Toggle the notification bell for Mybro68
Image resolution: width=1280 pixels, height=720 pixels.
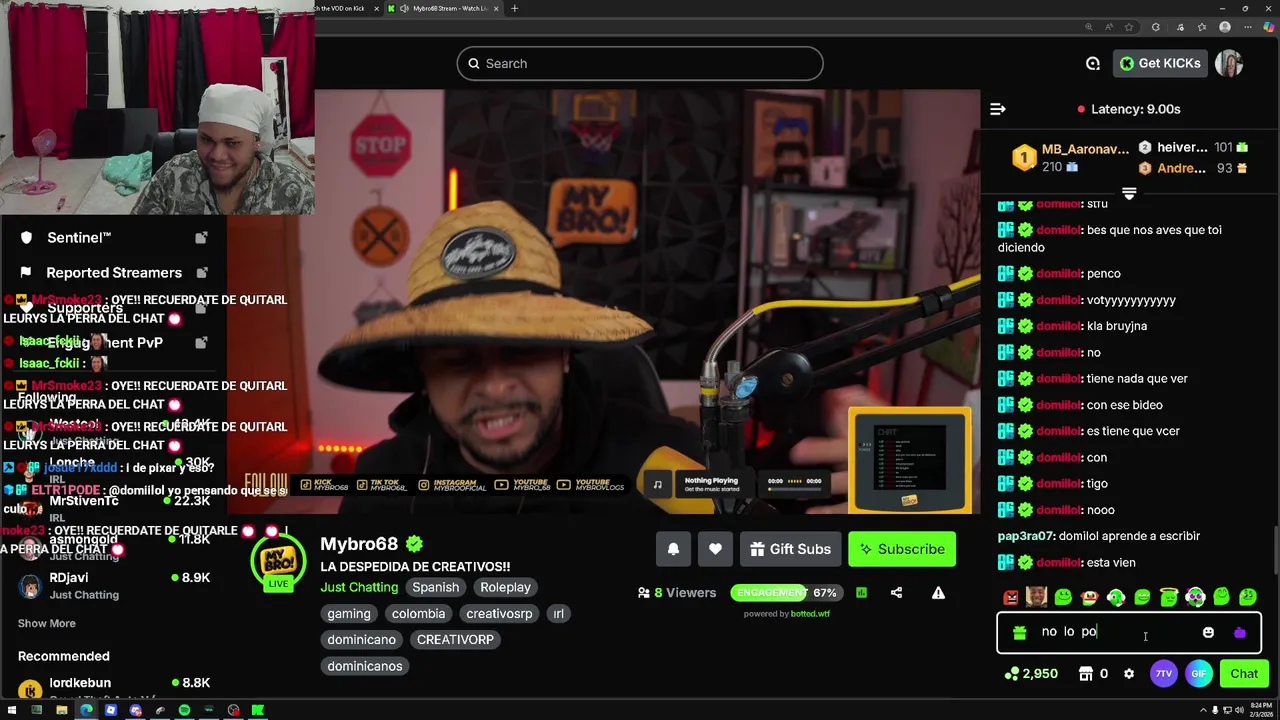[x=673, y=549]
